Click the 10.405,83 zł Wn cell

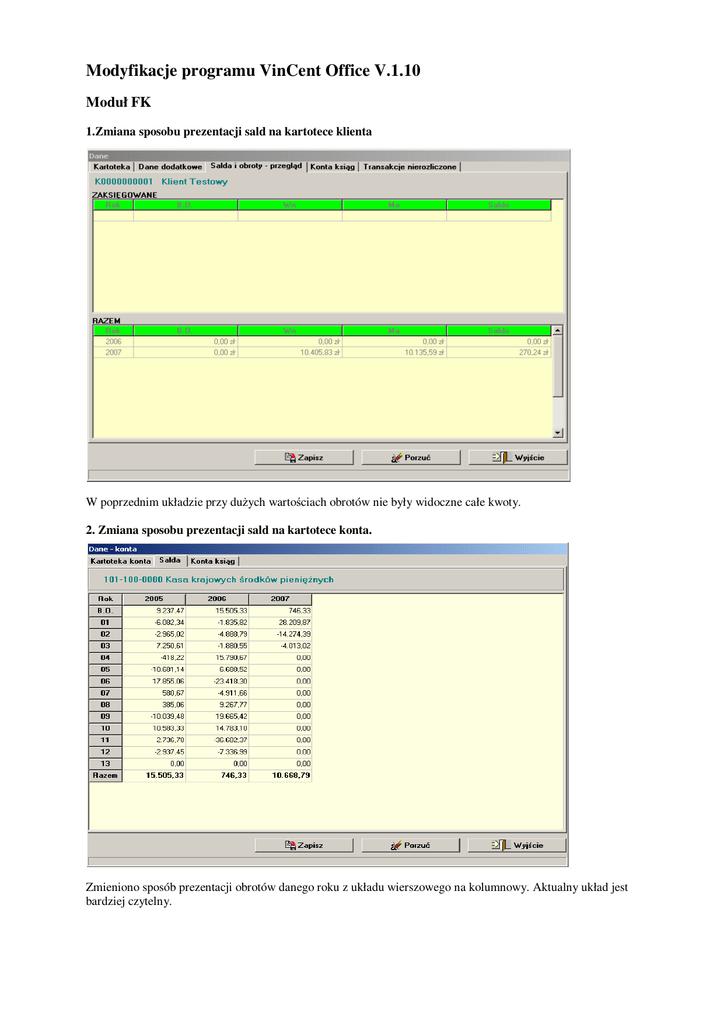290,353
